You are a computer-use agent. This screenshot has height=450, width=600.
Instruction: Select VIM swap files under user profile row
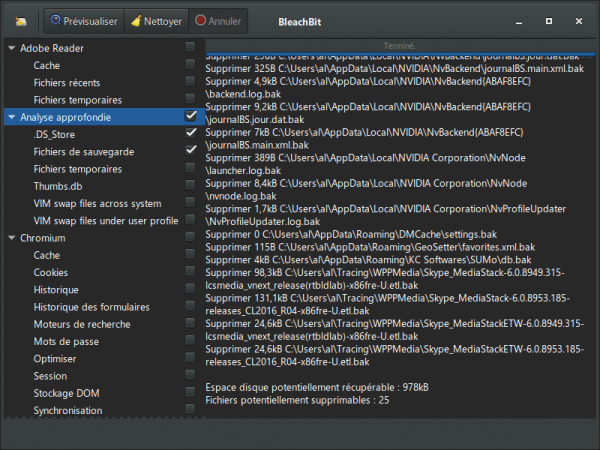click(x=104, y=220)
